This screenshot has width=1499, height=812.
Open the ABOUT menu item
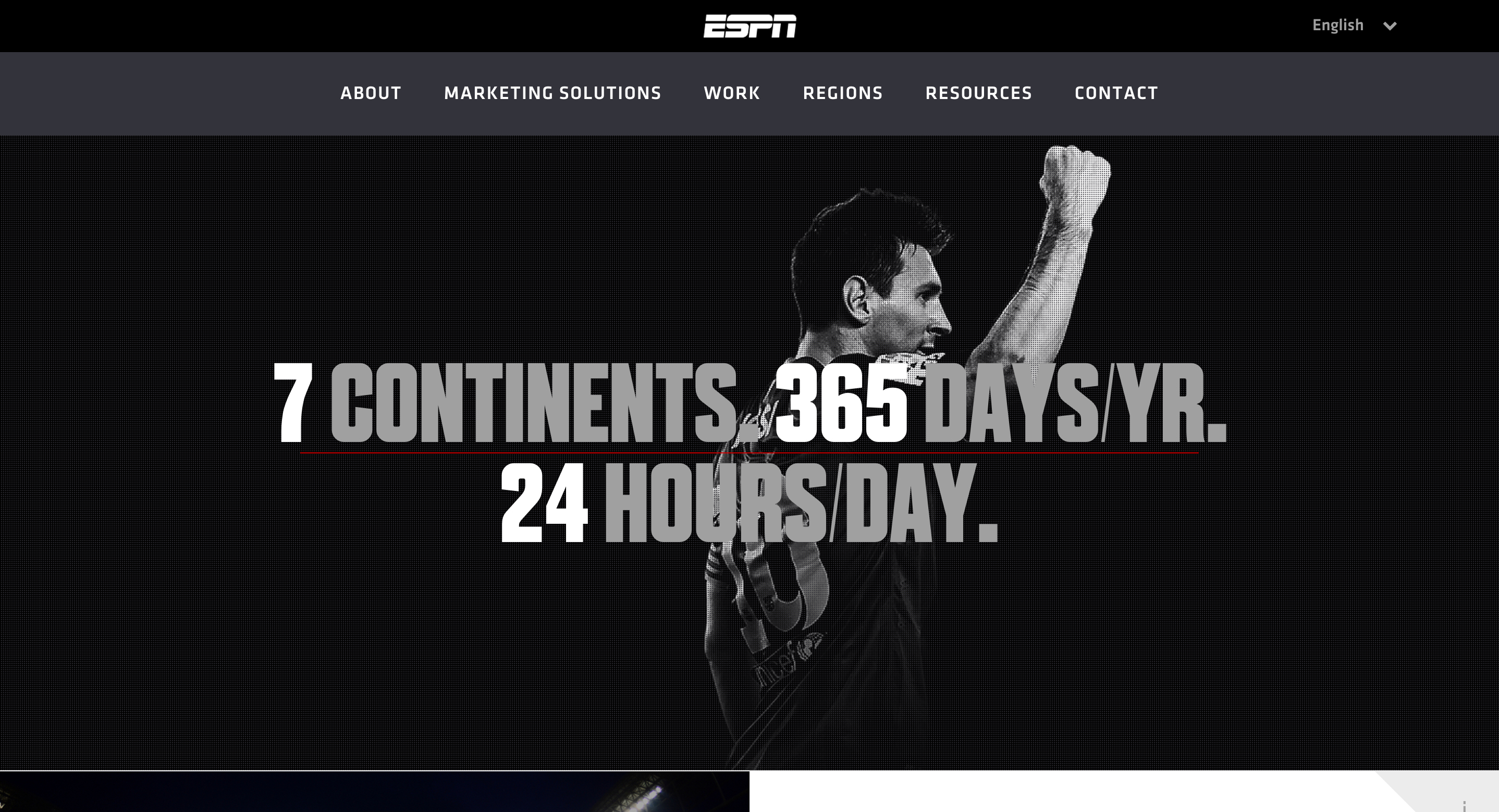[x=371, y=93]
